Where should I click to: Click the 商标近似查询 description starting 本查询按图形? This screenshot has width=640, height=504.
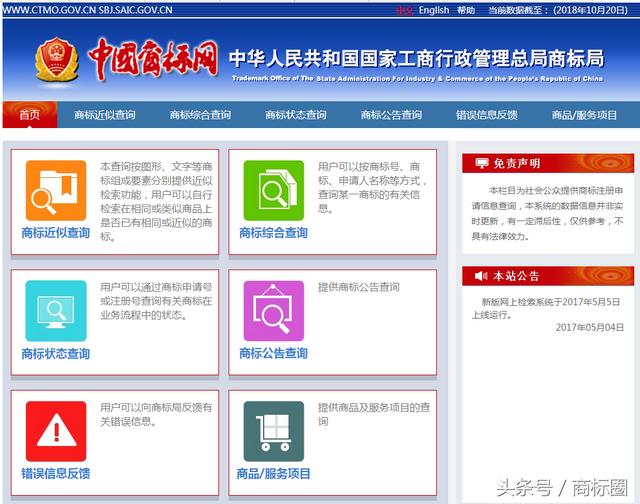[x=156, y=202]
